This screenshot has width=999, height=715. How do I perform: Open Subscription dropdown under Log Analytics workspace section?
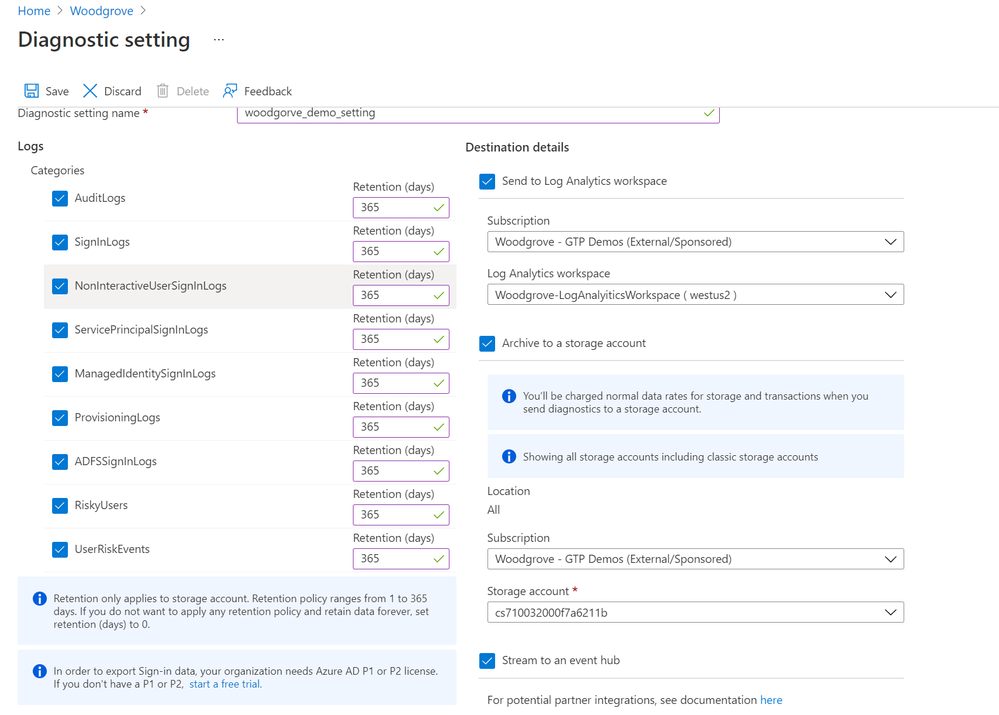[x=695, y=242]
